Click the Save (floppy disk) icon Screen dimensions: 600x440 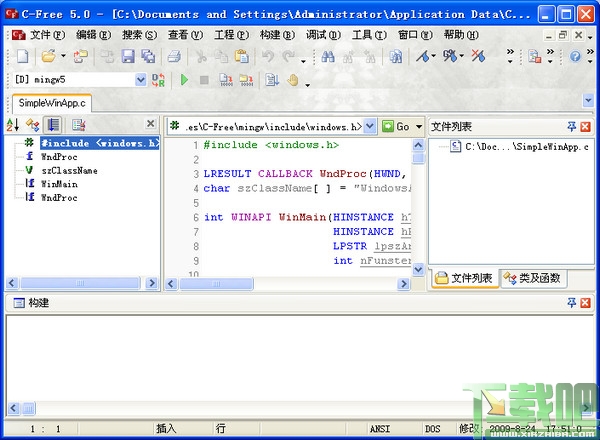pos(128,57)
